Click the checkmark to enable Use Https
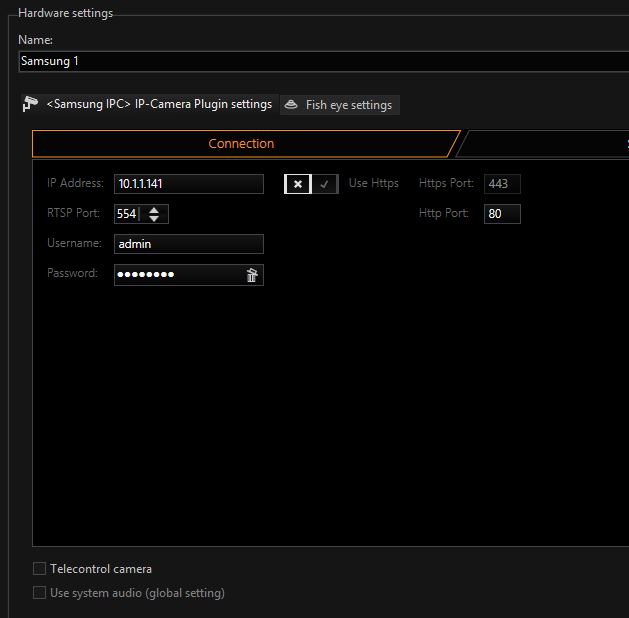The width and height of the screenshot is (629, 618). point(324,184)
